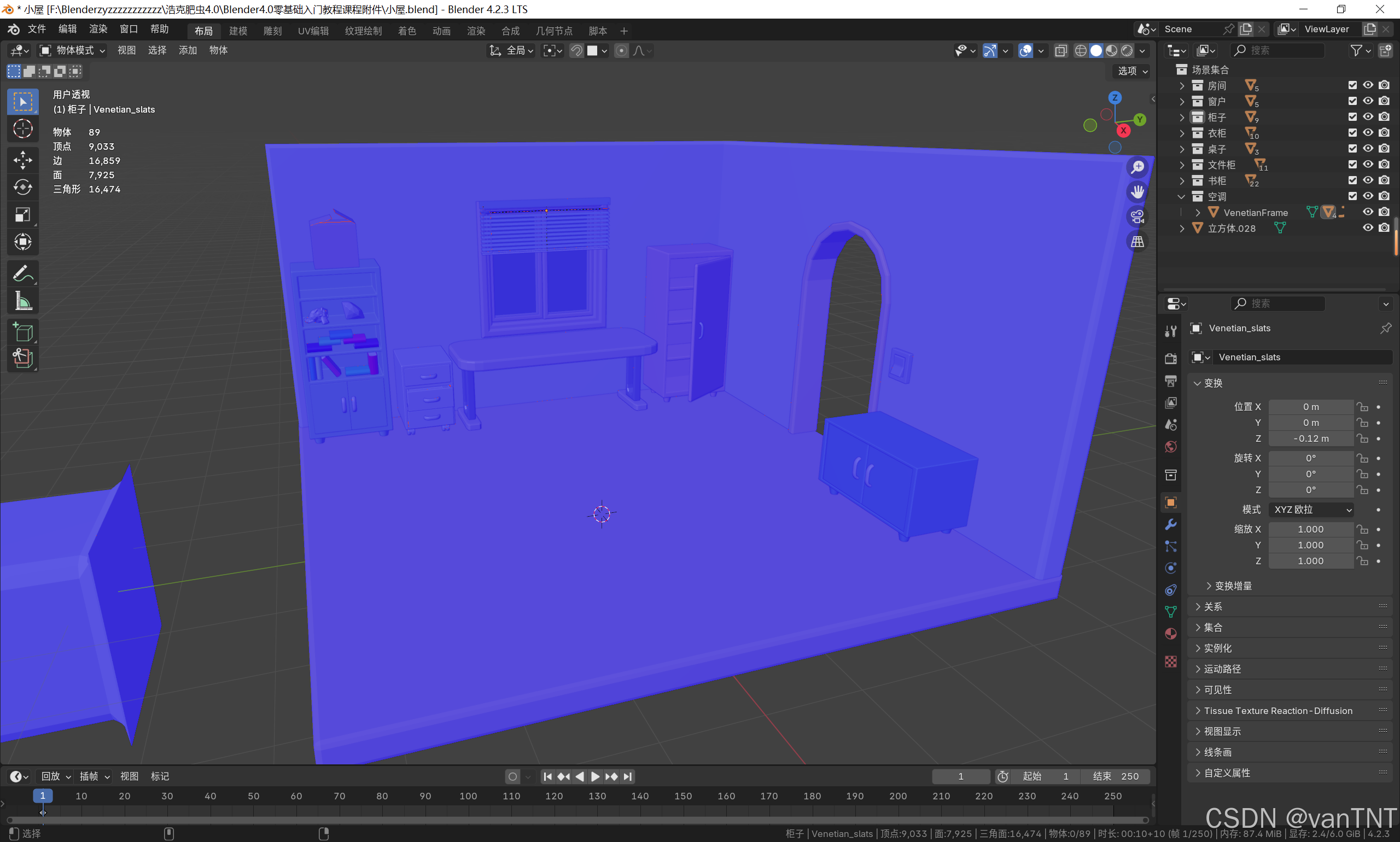The image size is (1400, 842).
Task: Choose the Annotate pencil tool
Action: click(23, 273)
